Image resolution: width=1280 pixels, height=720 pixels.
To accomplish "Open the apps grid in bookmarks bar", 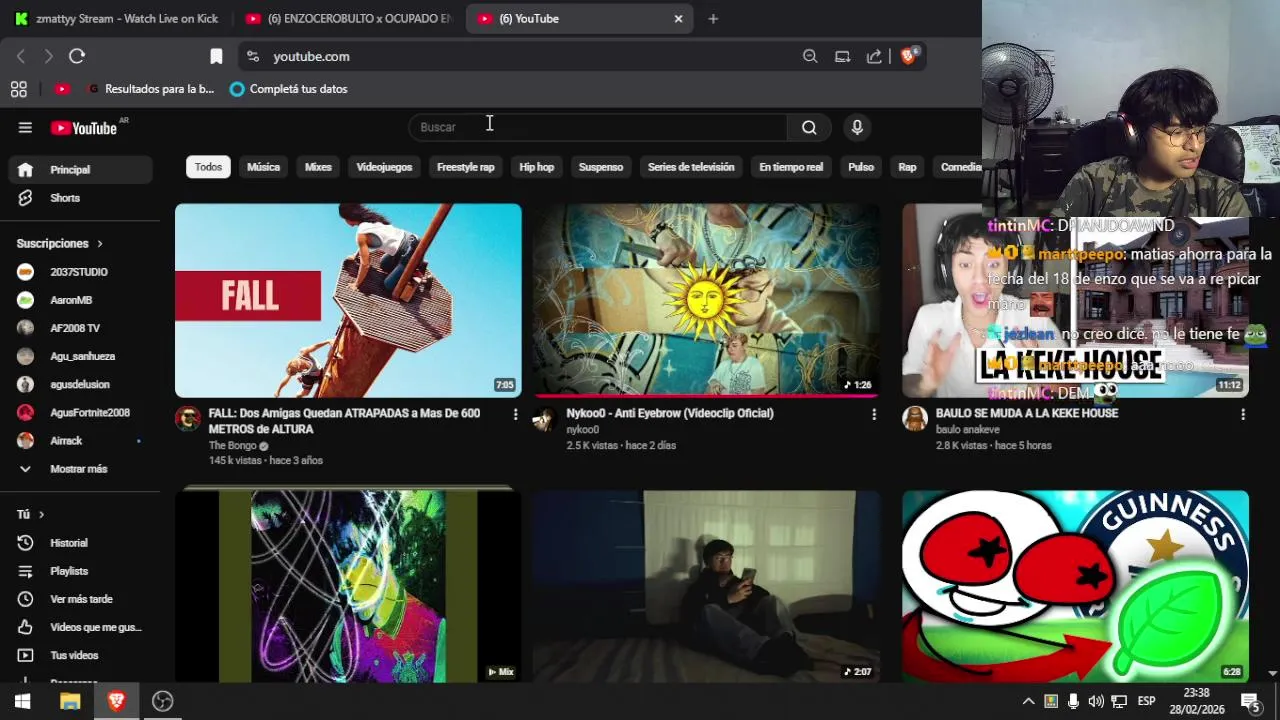I will 18,89.
